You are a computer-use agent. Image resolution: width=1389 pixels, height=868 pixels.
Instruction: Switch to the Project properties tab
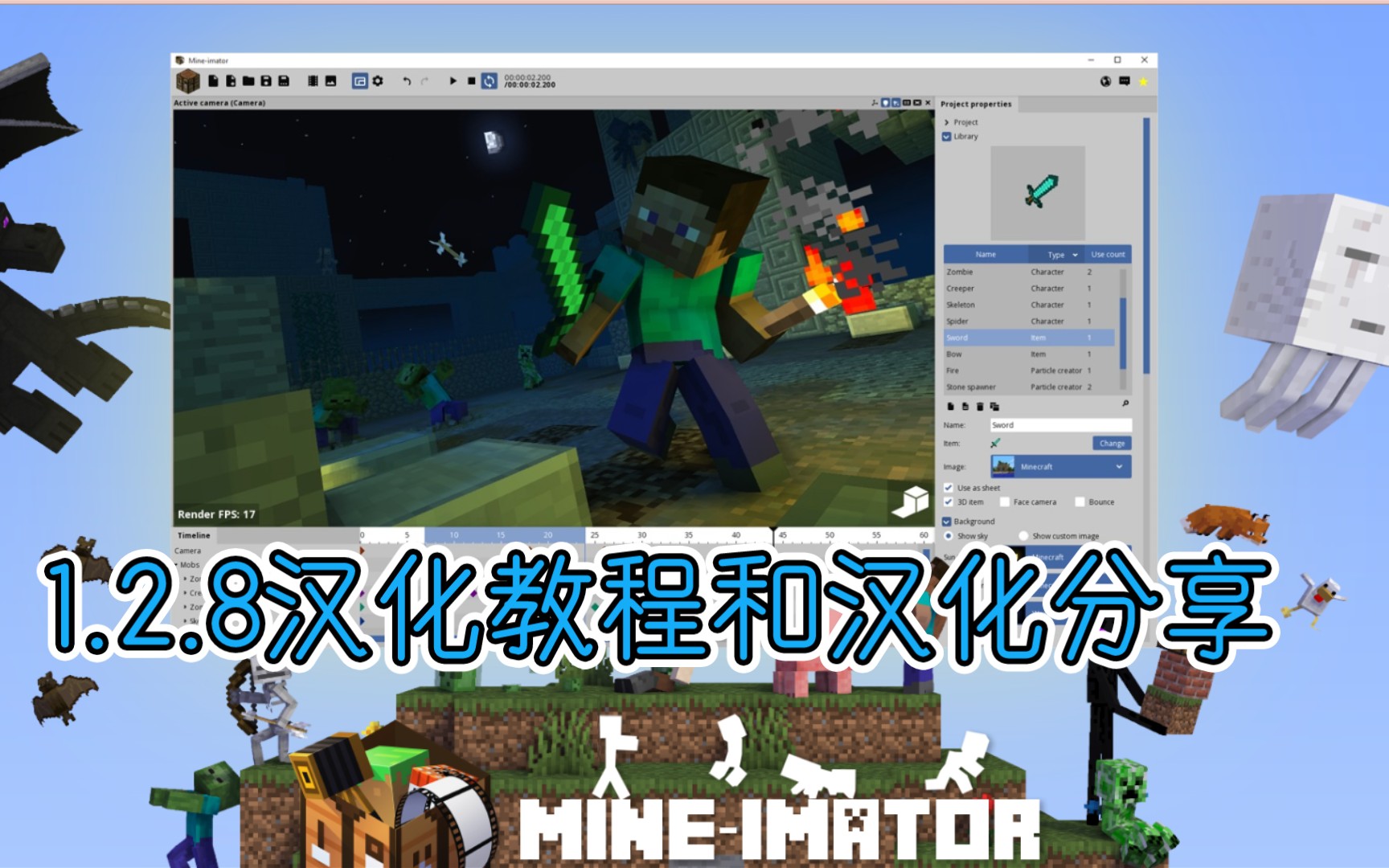[x=977, y=104]
